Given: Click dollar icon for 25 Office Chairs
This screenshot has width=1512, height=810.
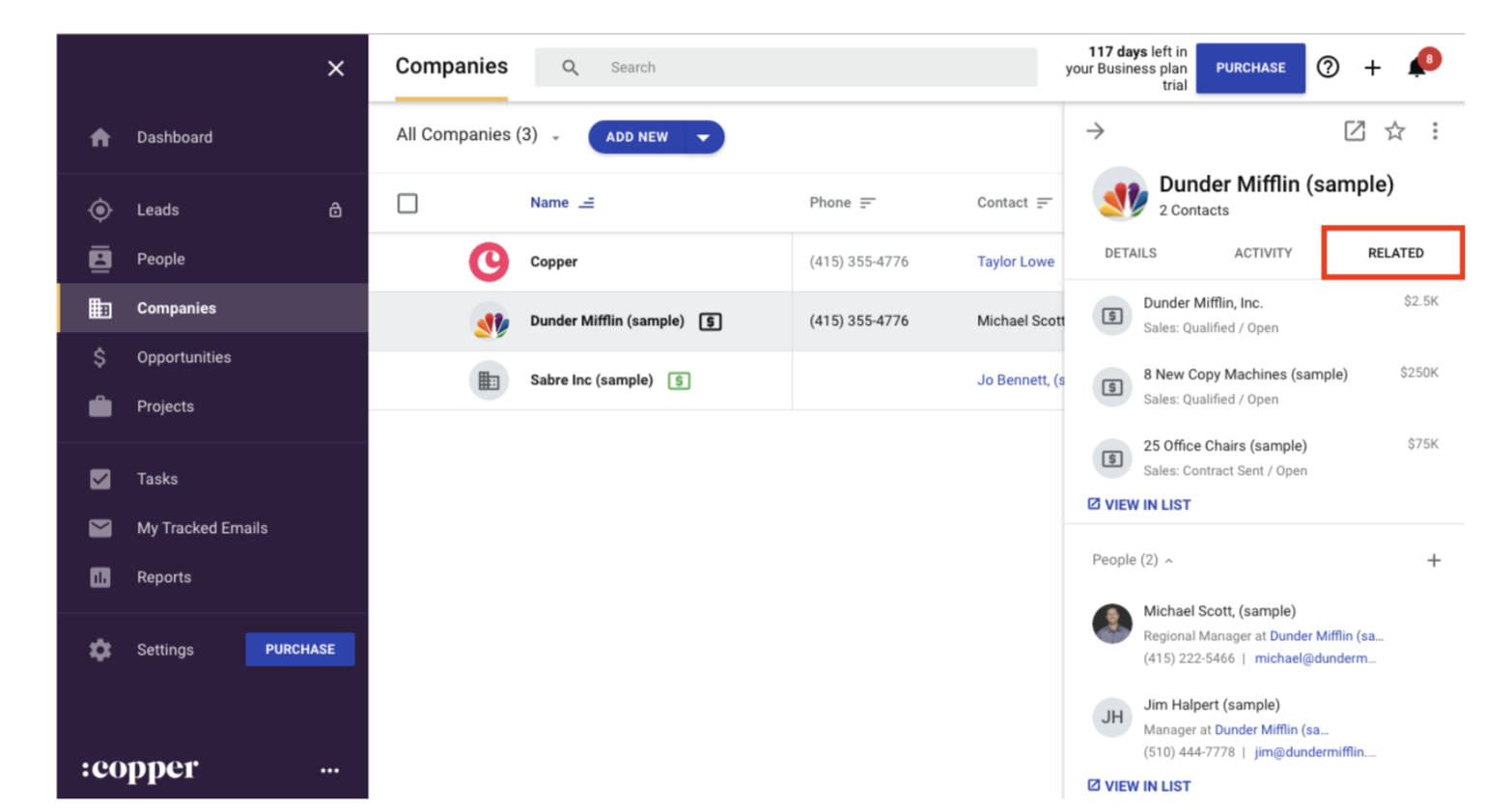Looking at the screenshot, I should click(x=1112, y=459).
